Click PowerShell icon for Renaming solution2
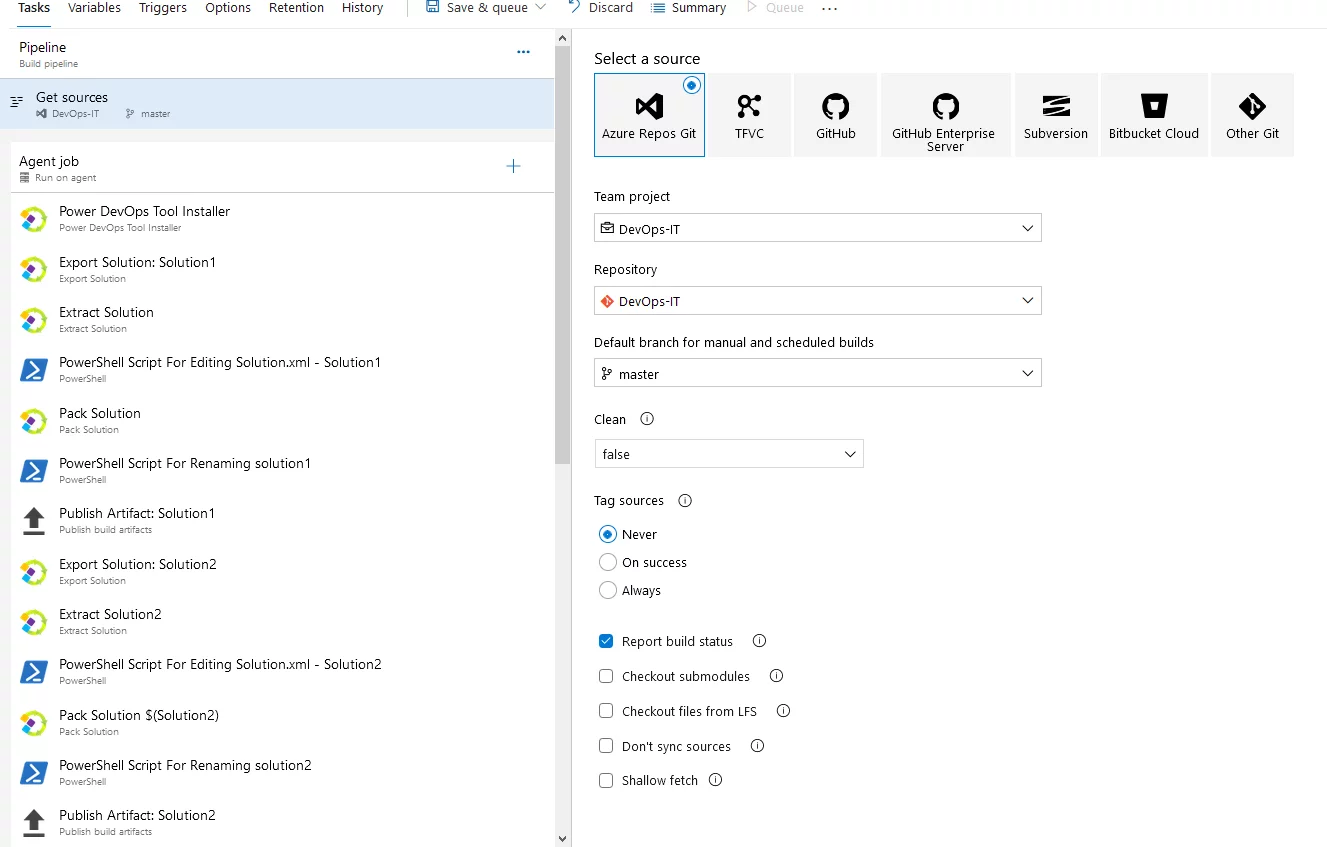Screen dimensions: 1327x847 (x=34, y=773)
